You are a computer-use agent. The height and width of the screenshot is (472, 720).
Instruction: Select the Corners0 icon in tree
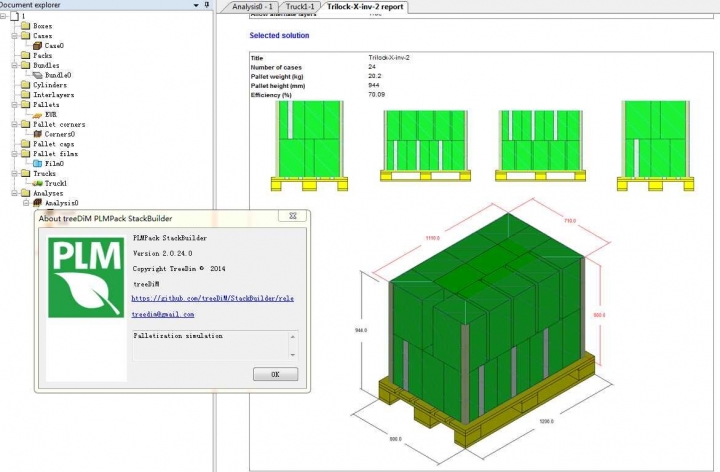pyautogui.click(x=37, y=134)
